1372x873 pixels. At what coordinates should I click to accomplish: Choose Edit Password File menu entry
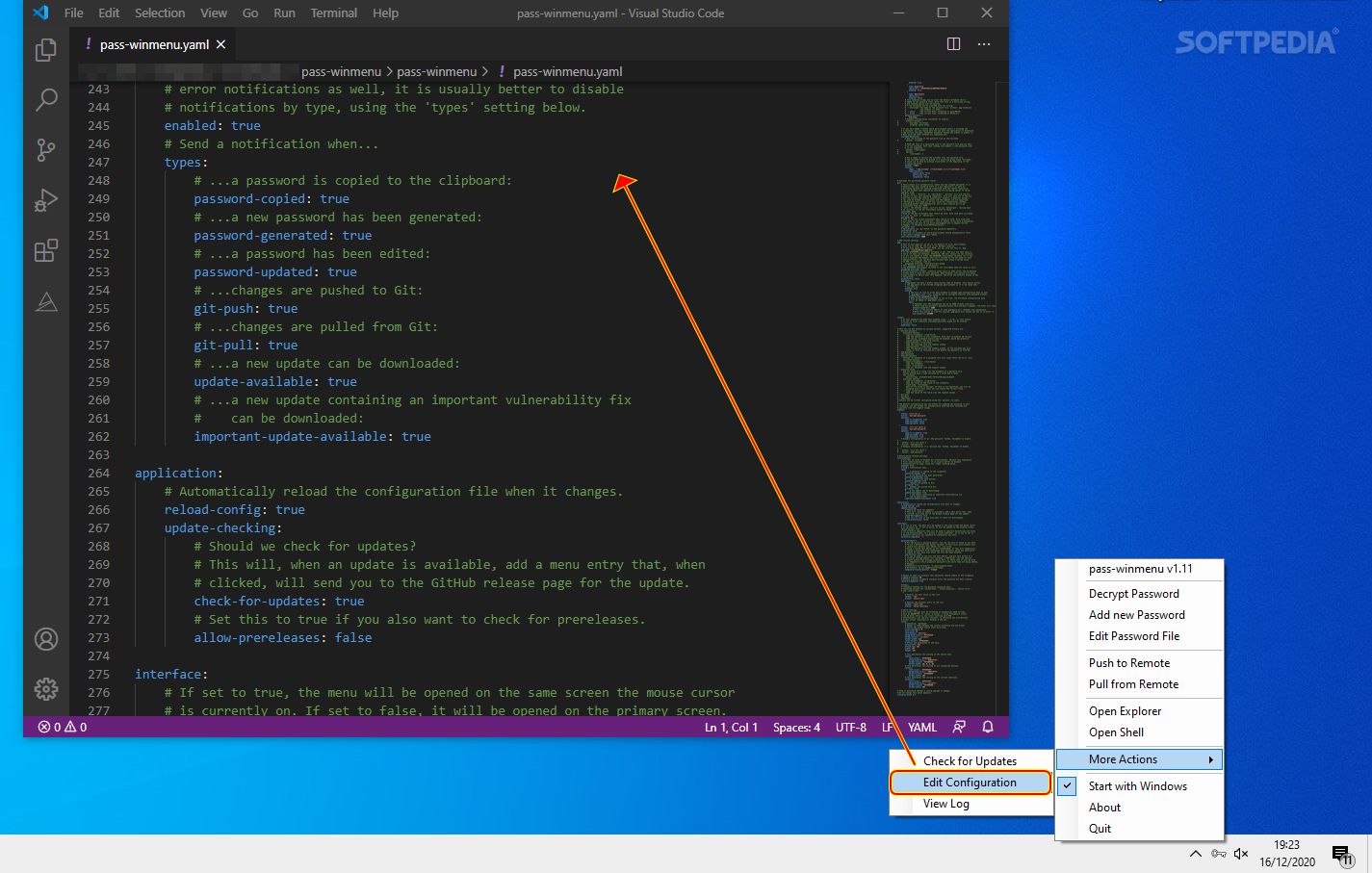point(1140,636)
